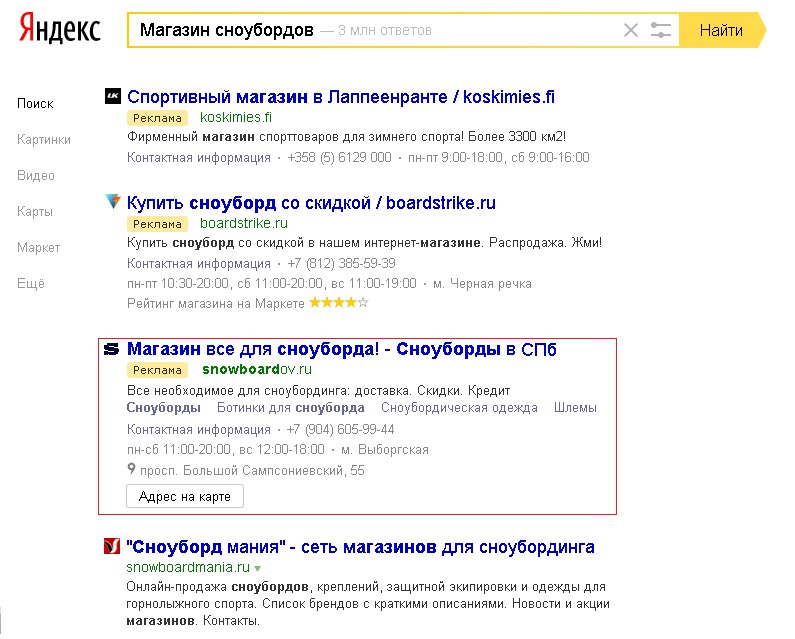
Task: Click the Яндекс logo
Action: (60, 30)
